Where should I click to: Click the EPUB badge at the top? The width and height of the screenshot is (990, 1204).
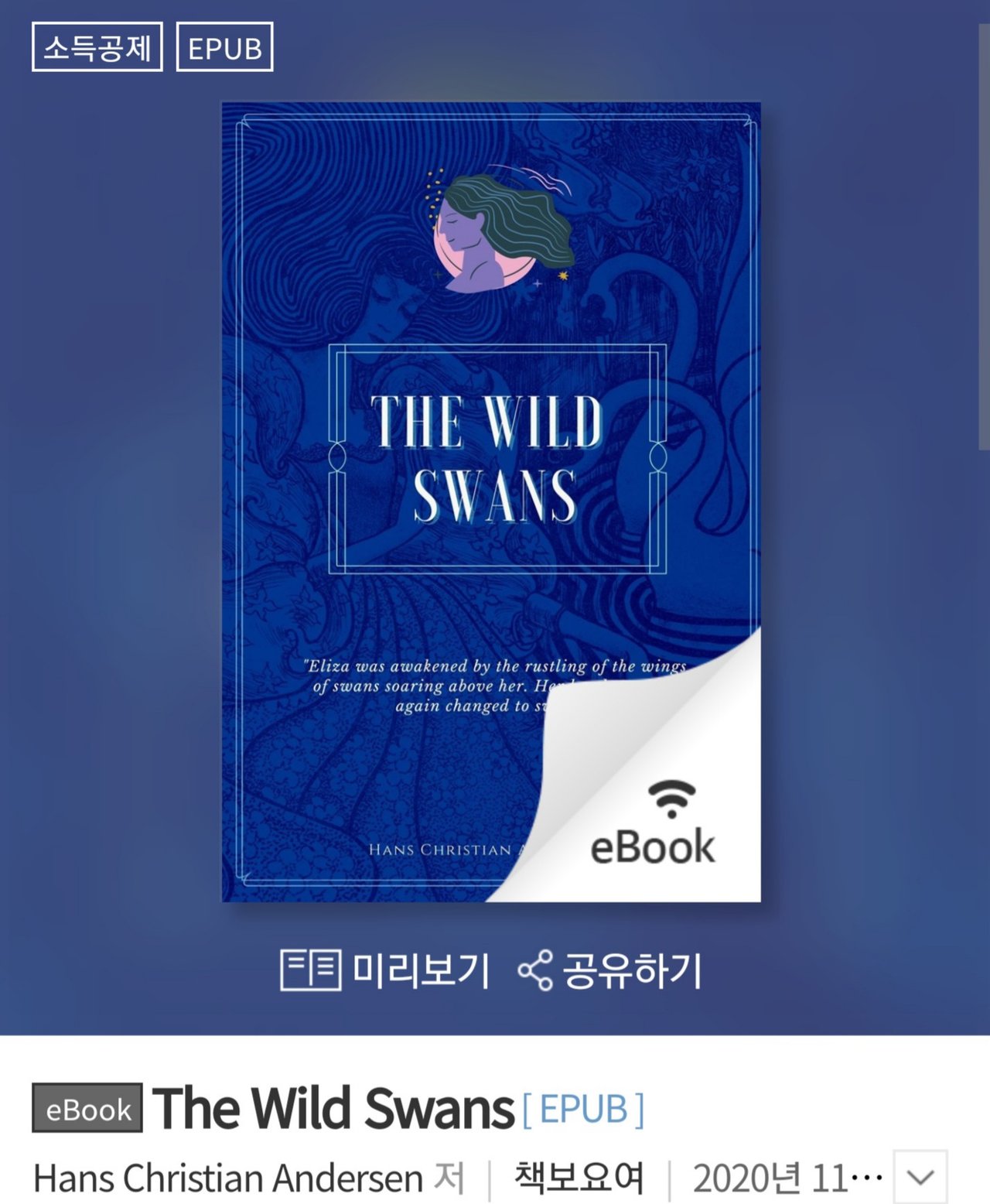coord(225,47)
